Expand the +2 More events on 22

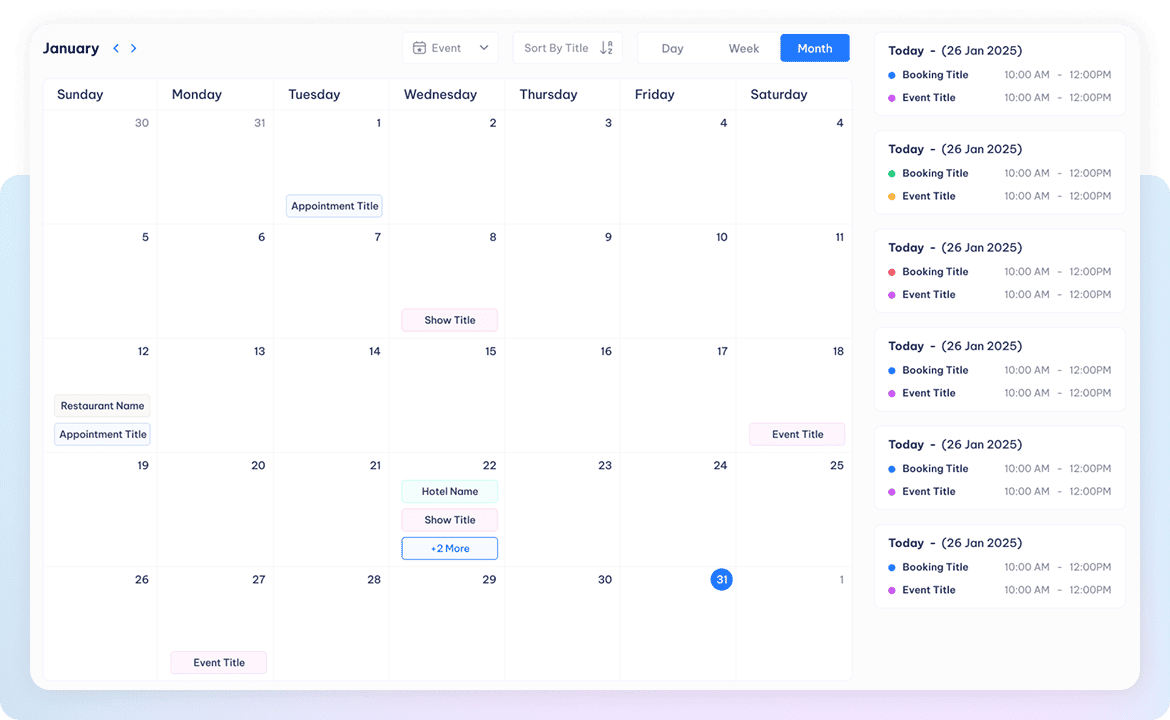tap(449, 548)
